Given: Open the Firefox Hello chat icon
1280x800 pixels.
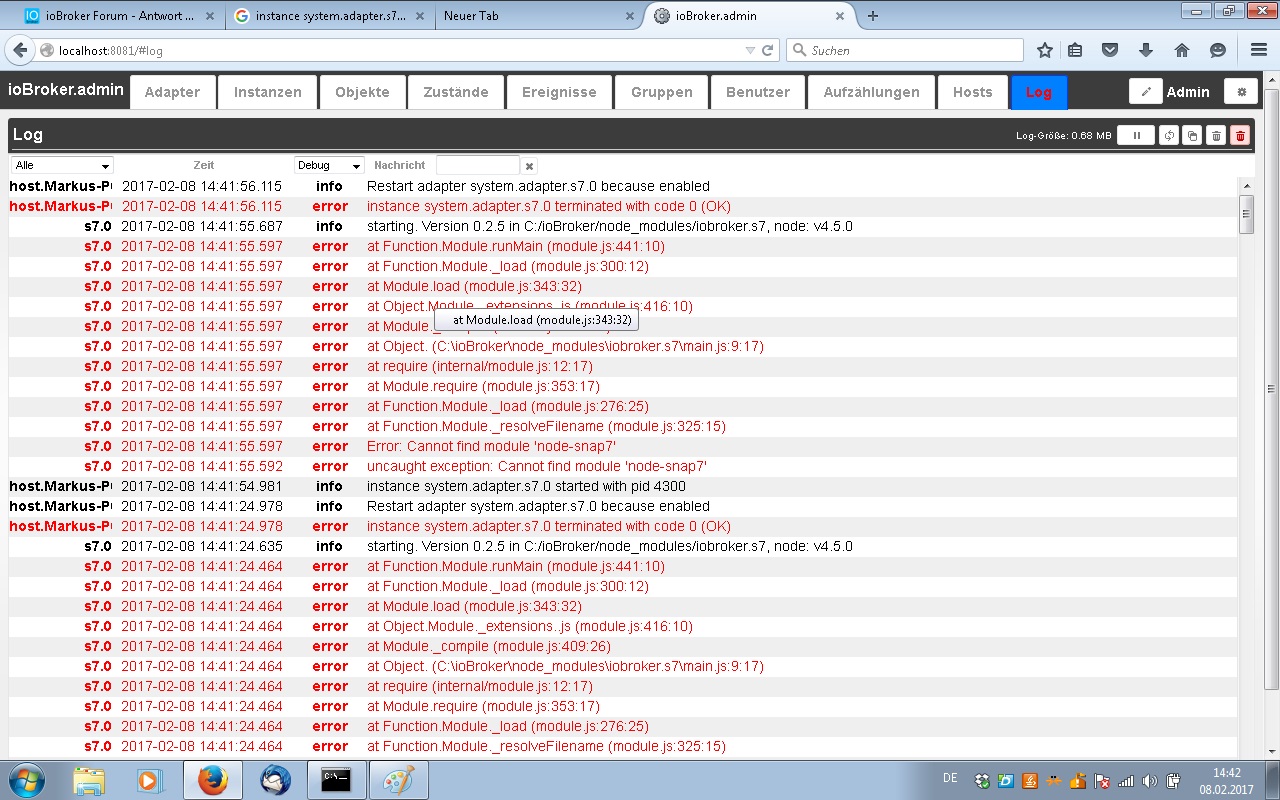Looking at the screenshot, I should tap(1217, 50).
